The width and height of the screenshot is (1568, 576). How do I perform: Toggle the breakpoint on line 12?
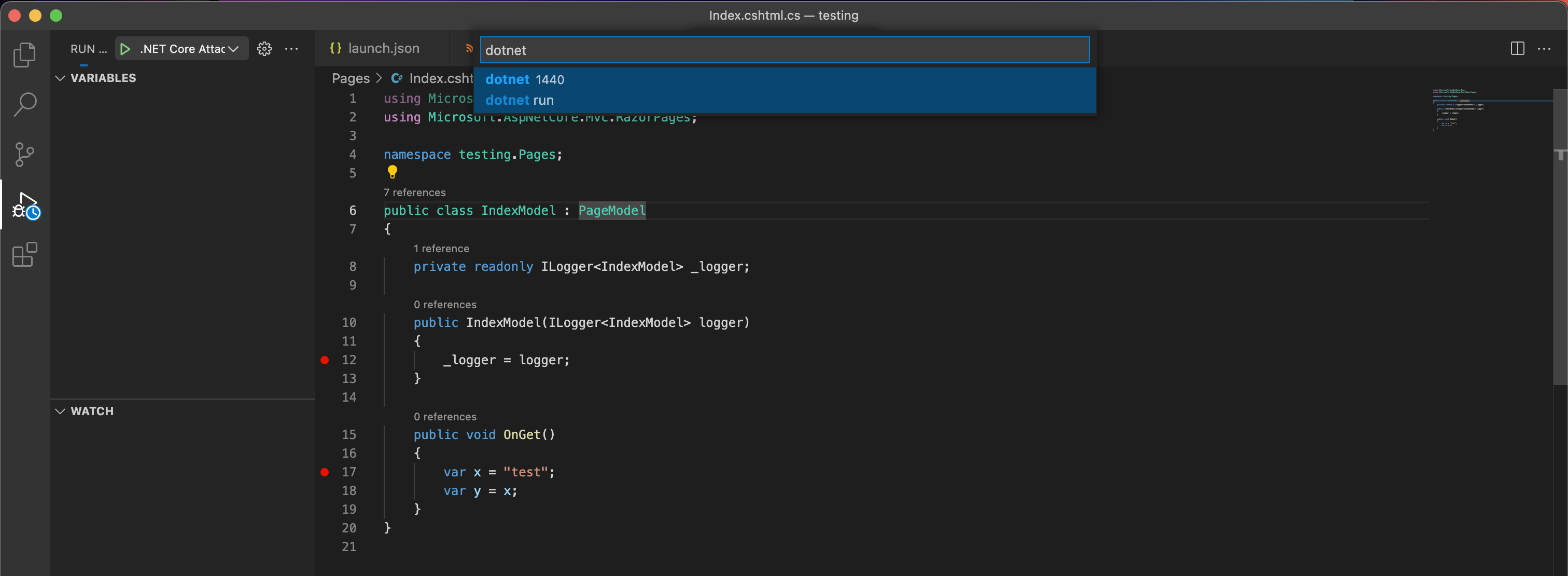[325, 360]
